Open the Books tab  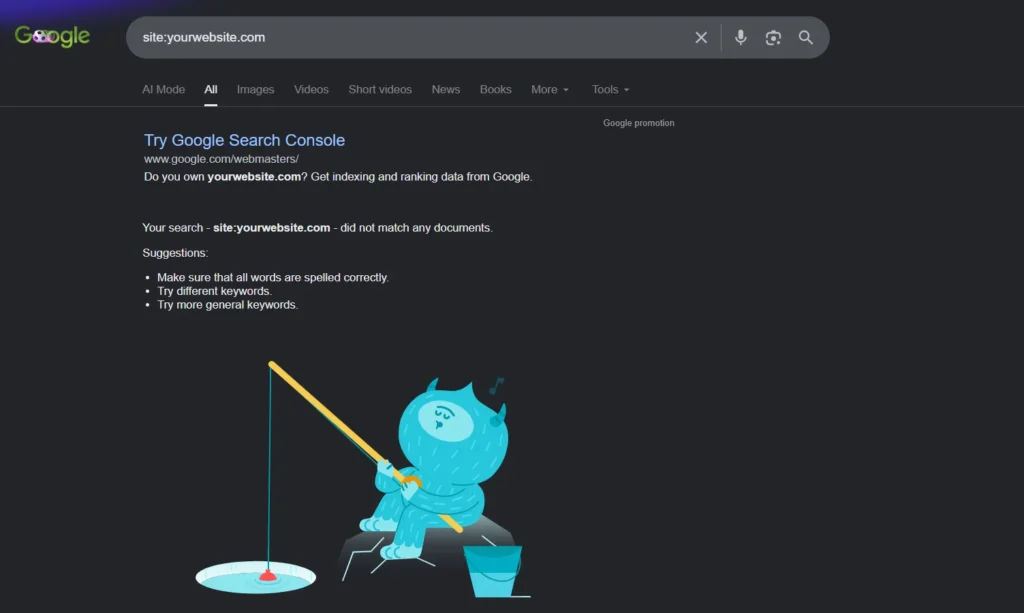click(x=495, y=89)
